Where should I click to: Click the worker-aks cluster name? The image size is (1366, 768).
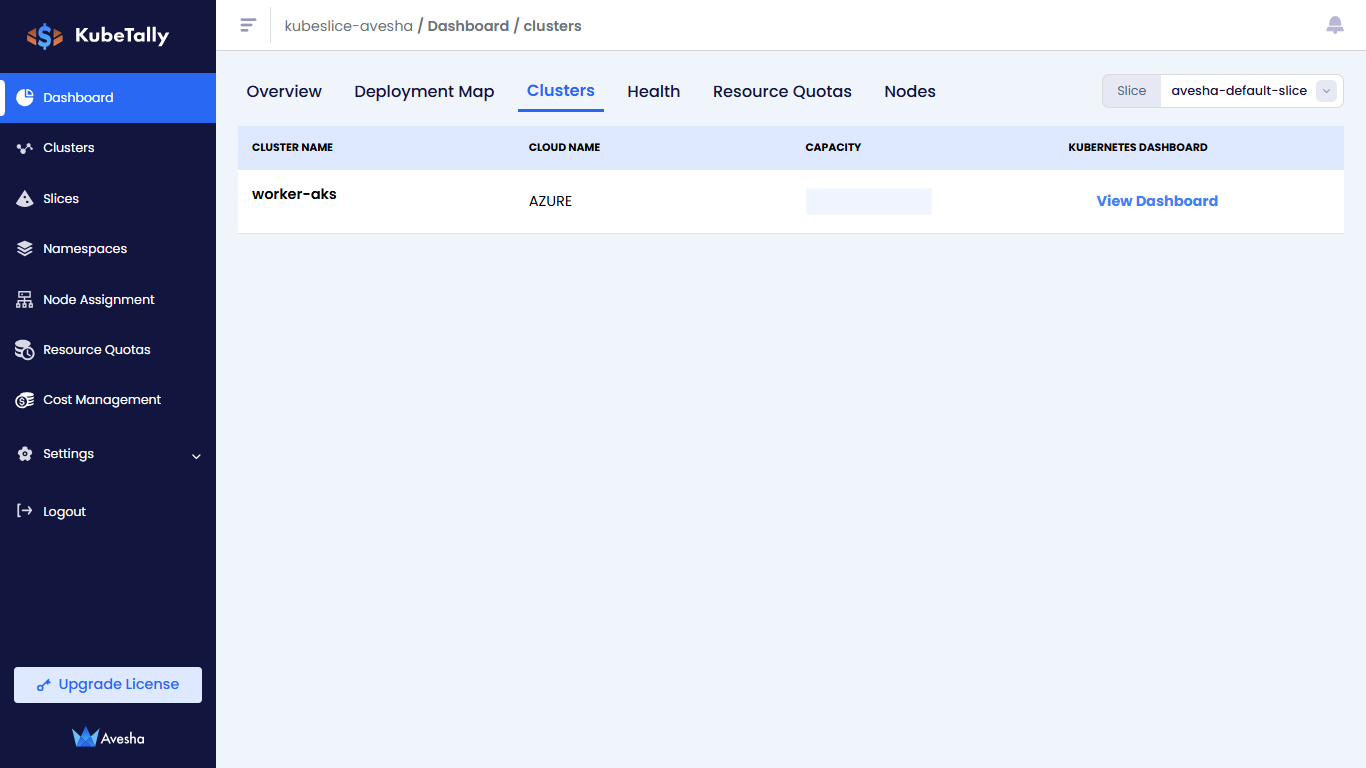pyautogui.click(x=294, y=194)
